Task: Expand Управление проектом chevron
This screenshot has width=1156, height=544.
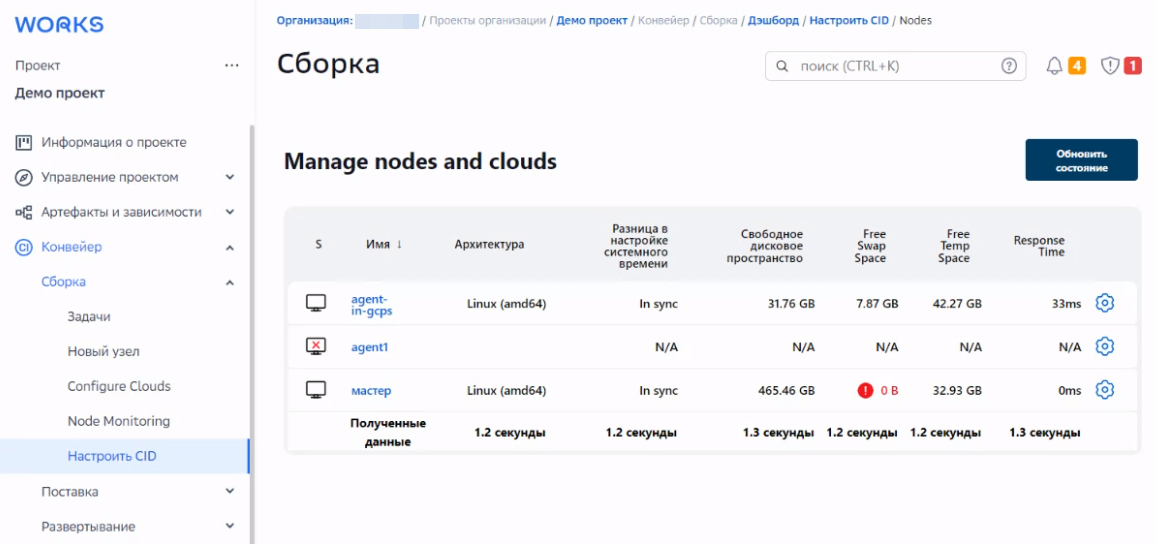Action: (230, 177)
